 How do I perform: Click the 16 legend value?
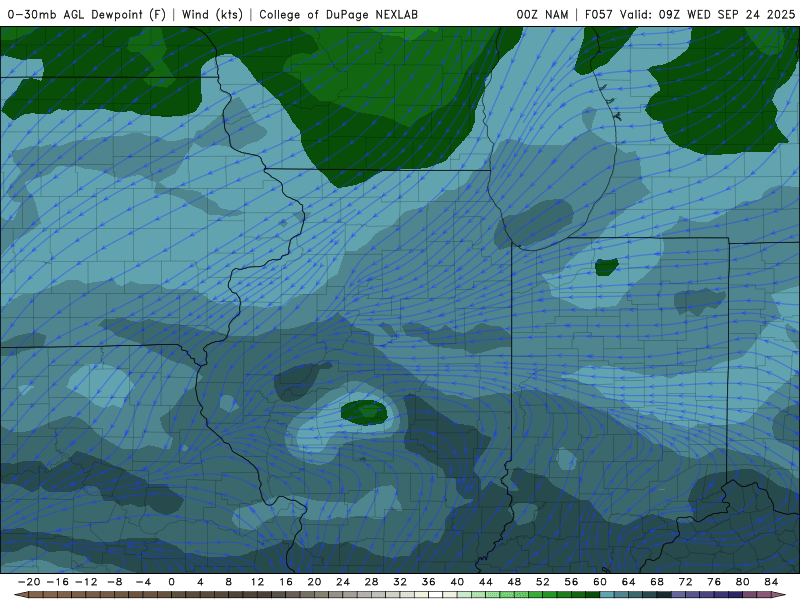tap(286, 582)
